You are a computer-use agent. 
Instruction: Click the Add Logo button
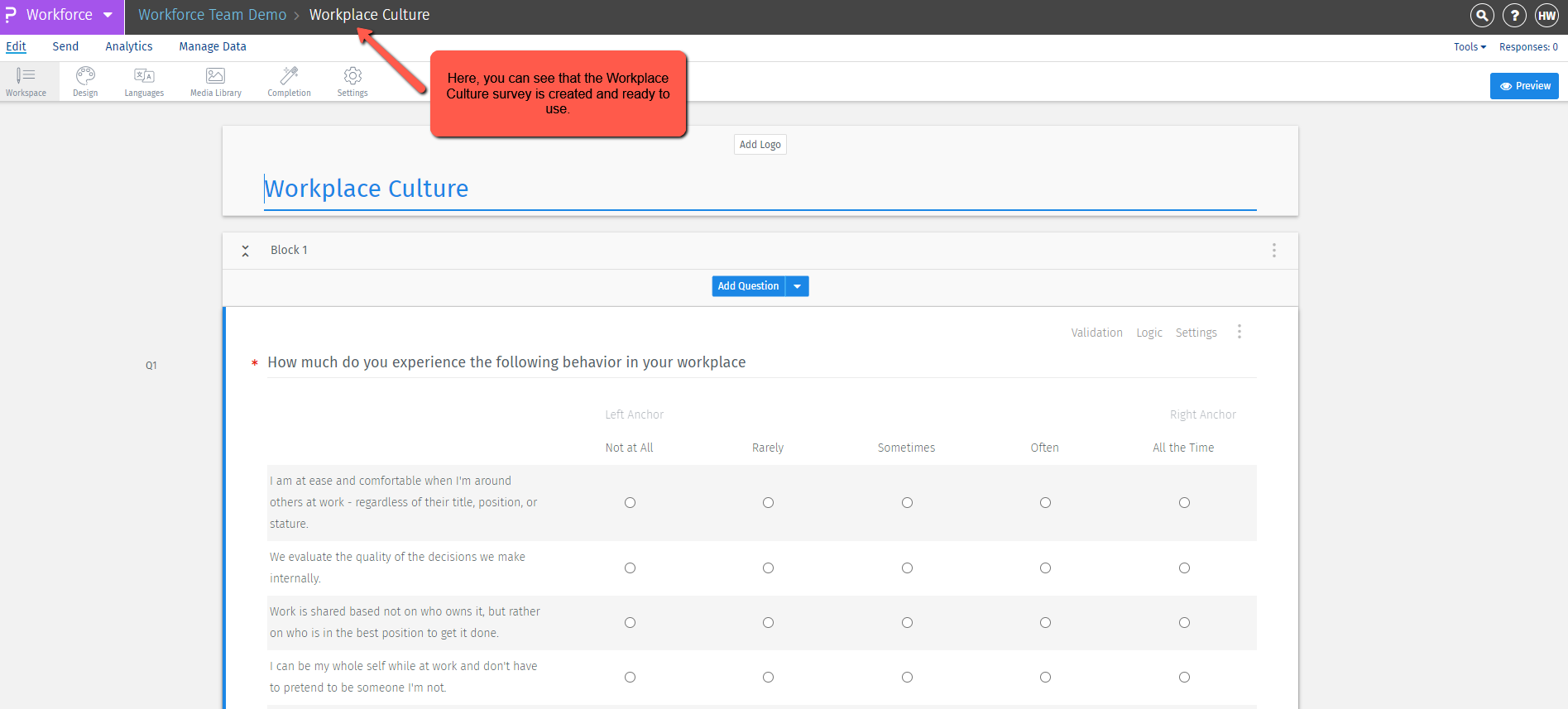point(760,145)
